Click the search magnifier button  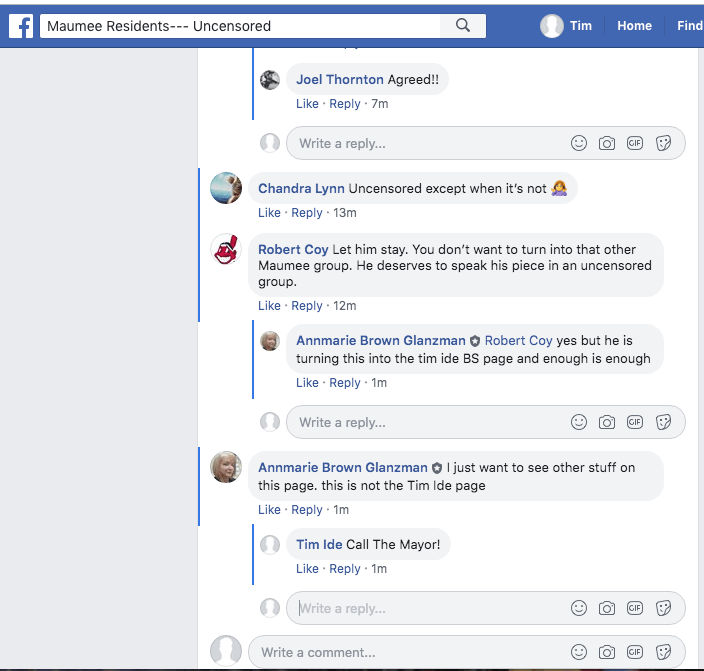[462, 26]
